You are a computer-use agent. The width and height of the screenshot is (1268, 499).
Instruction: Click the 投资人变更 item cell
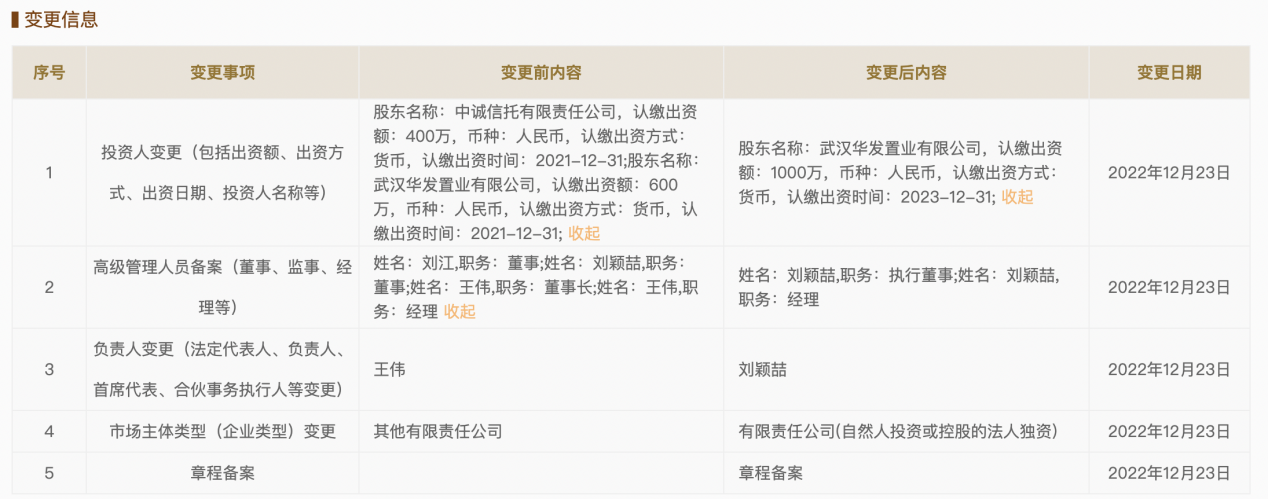pyautogui.click(x=223, y=172)
